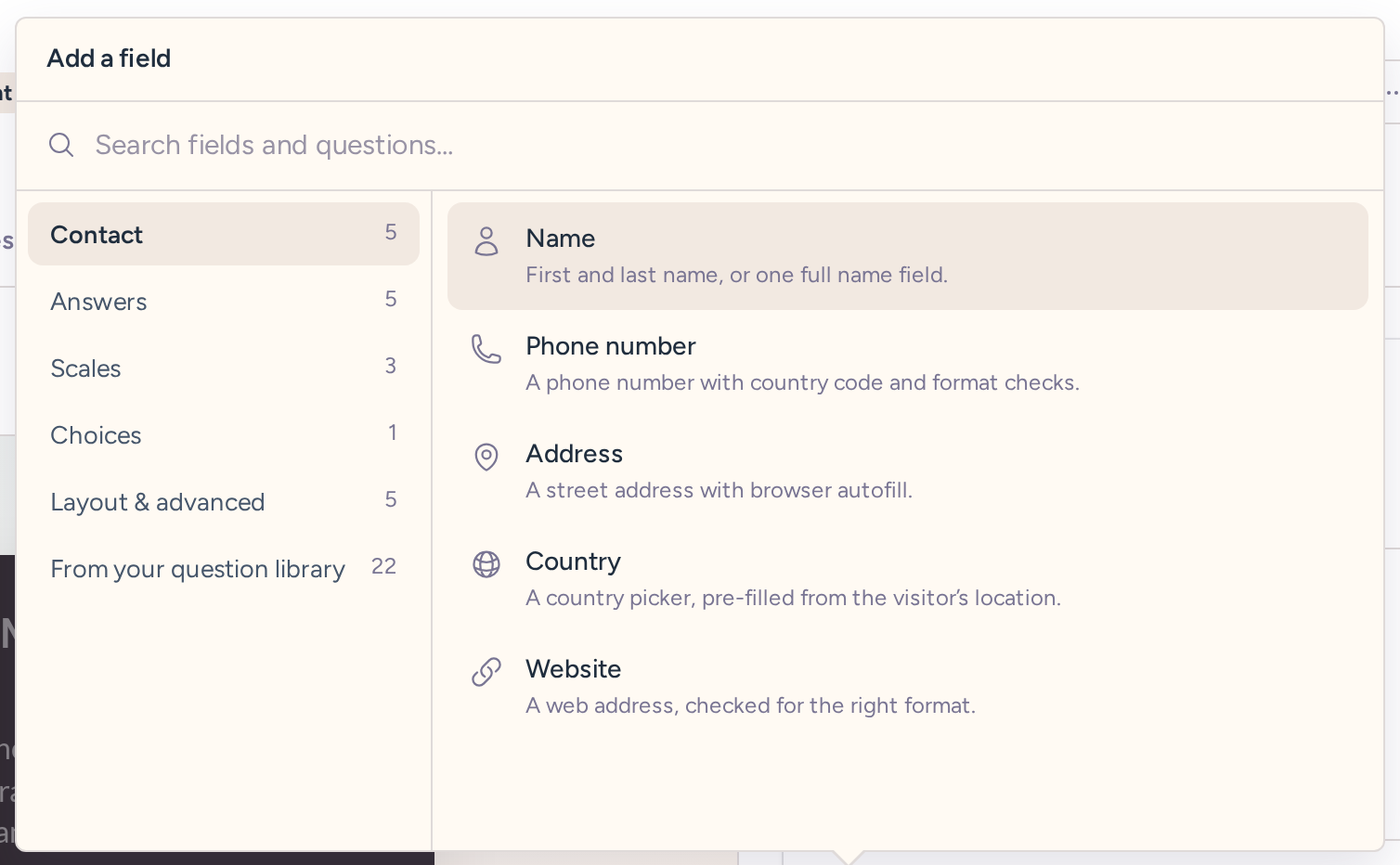The image size is (1400, 865).
Task: Browse From your question library
Action: pyautogui.click(x=224, y=568)
